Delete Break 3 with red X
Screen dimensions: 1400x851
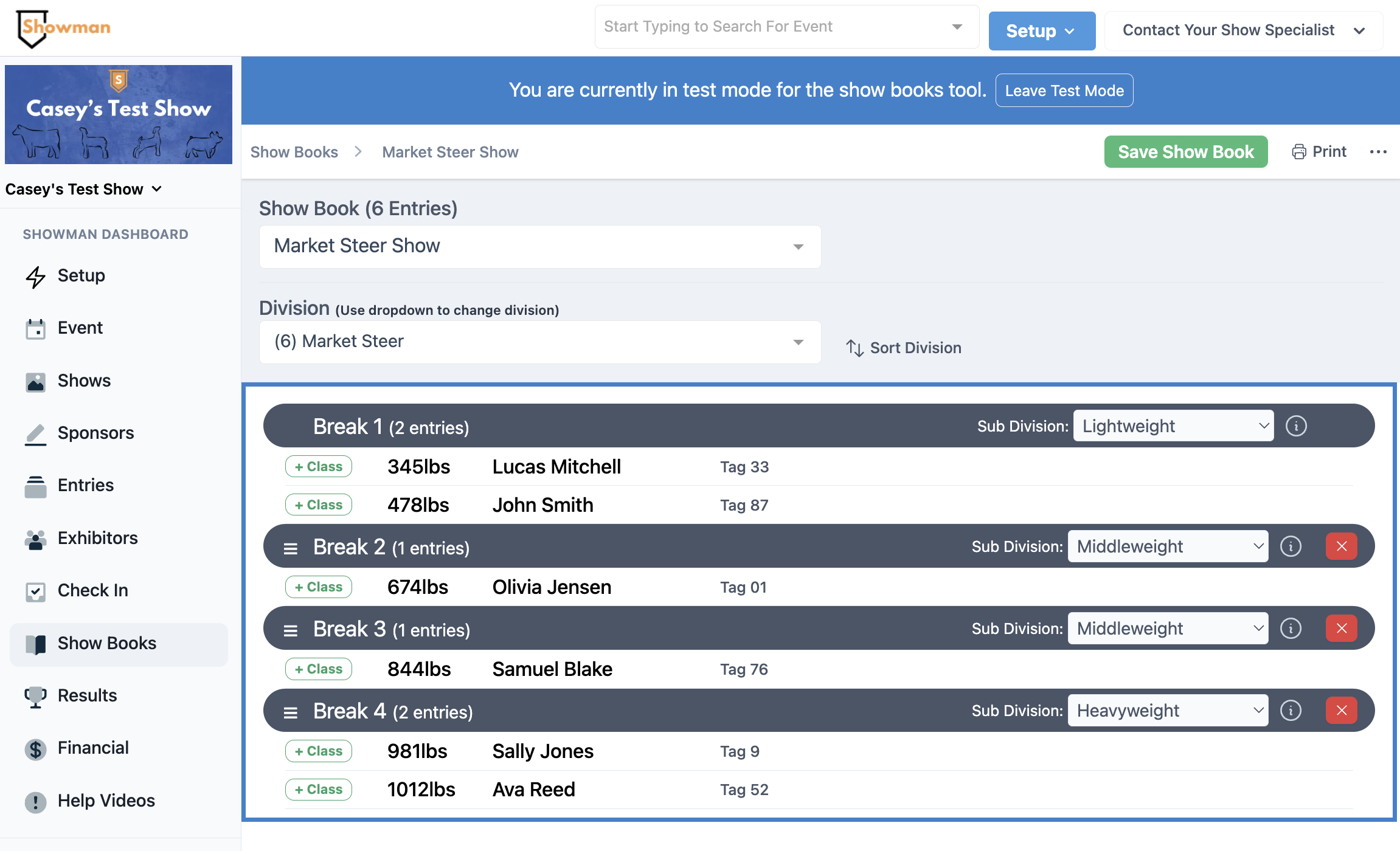(x=1341, y=629)
